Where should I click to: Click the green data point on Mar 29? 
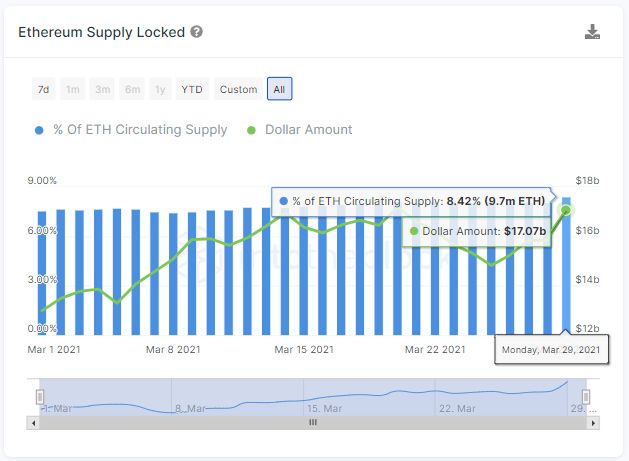click(x=566, y=210)
